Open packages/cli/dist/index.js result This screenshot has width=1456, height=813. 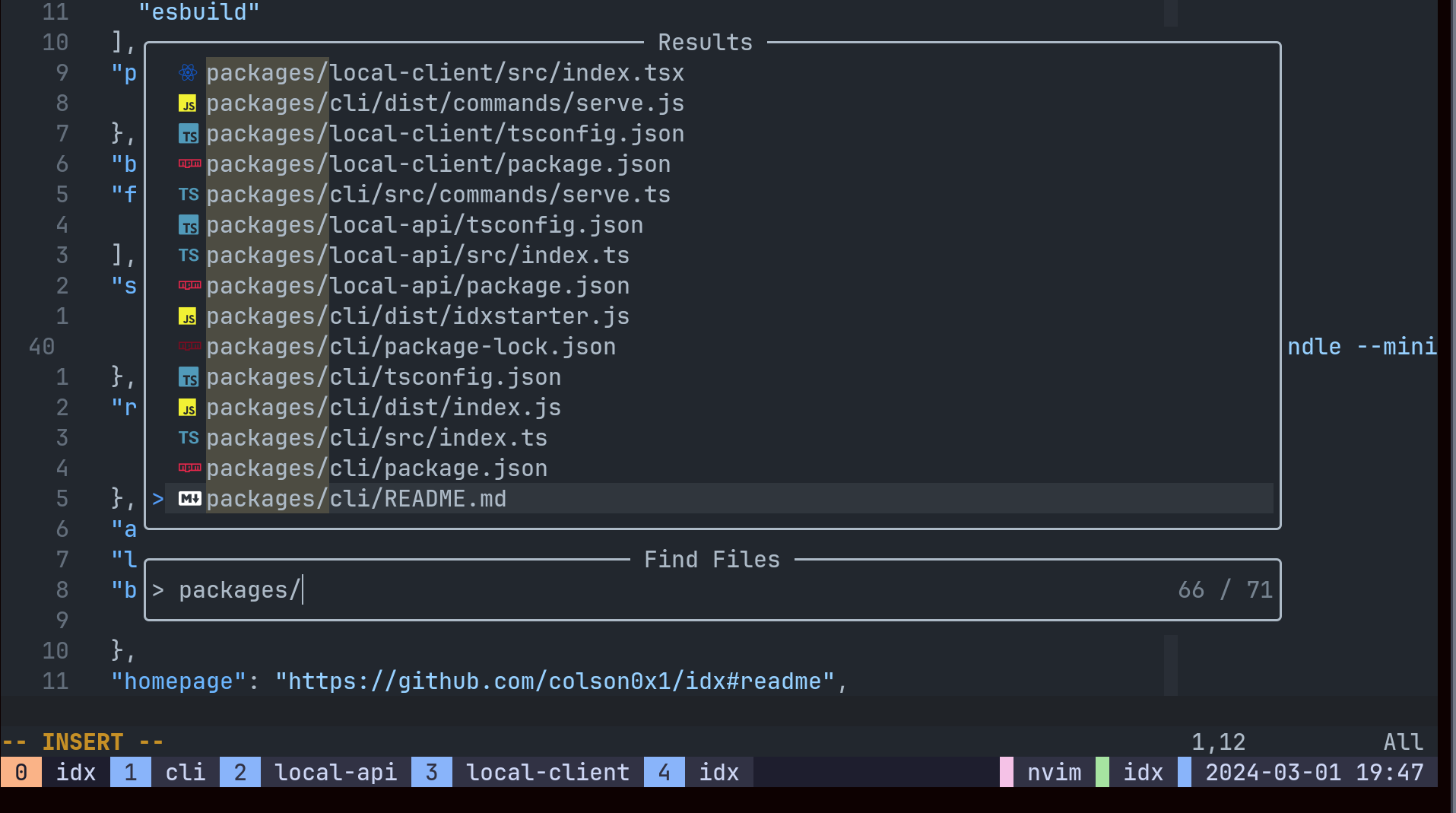click(383, 408)
